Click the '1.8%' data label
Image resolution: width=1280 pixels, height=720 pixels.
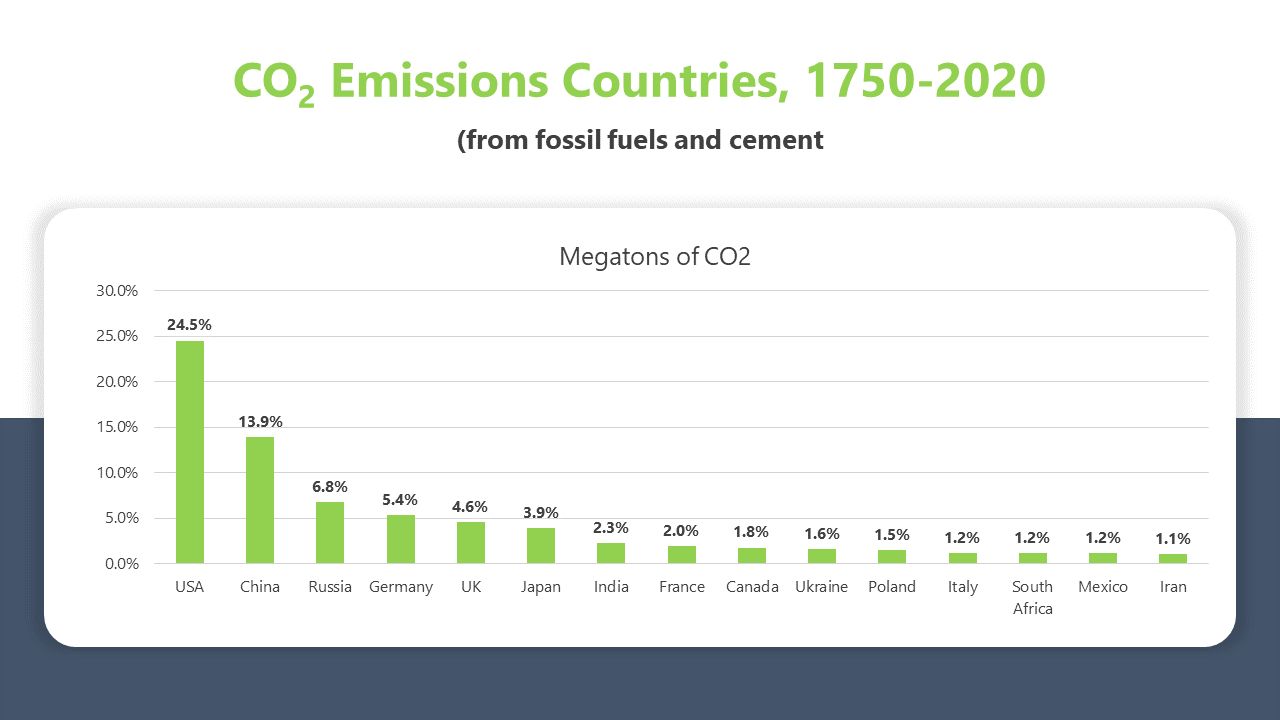(x=752, y=531)
